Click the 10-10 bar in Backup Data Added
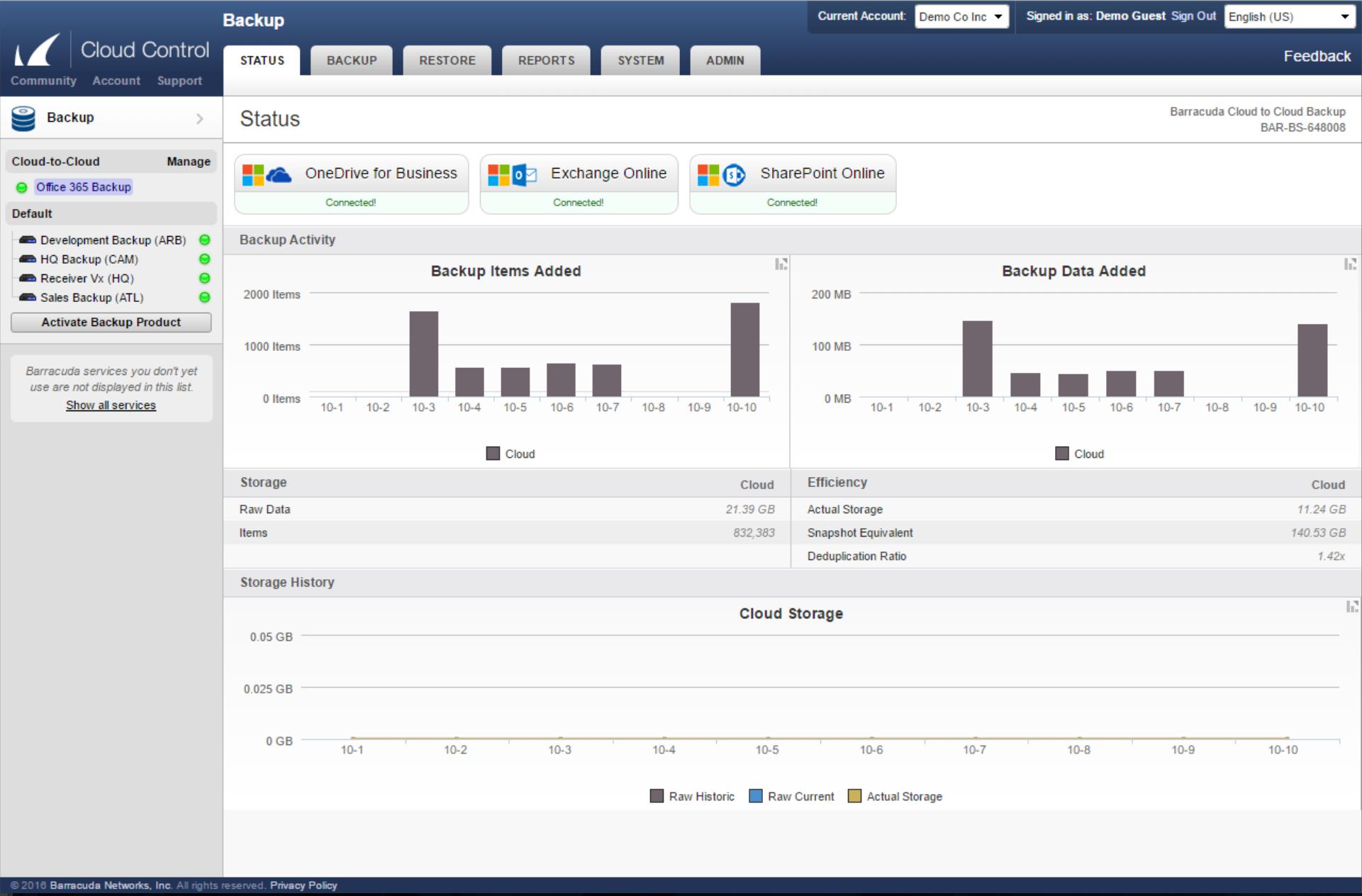Viewport: 1362px width, 896px height. click(1312, 360)
